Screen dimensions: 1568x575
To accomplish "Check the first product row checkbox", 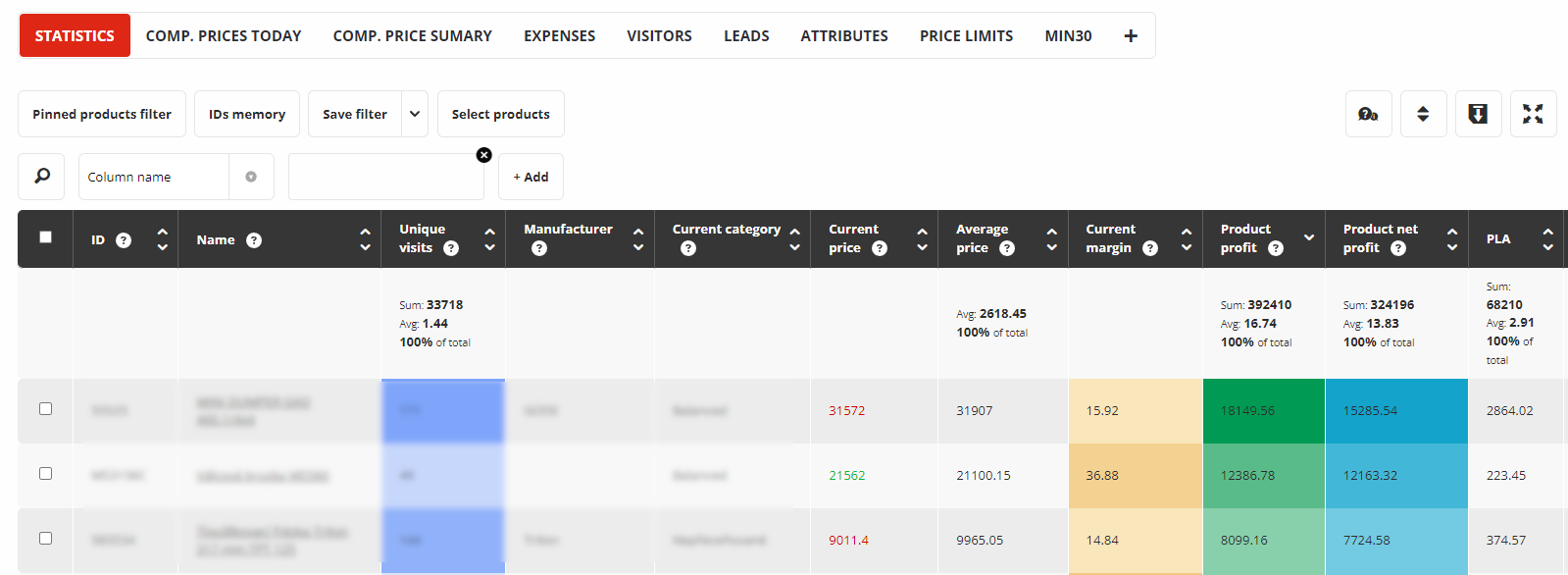I will click(45, 408).
